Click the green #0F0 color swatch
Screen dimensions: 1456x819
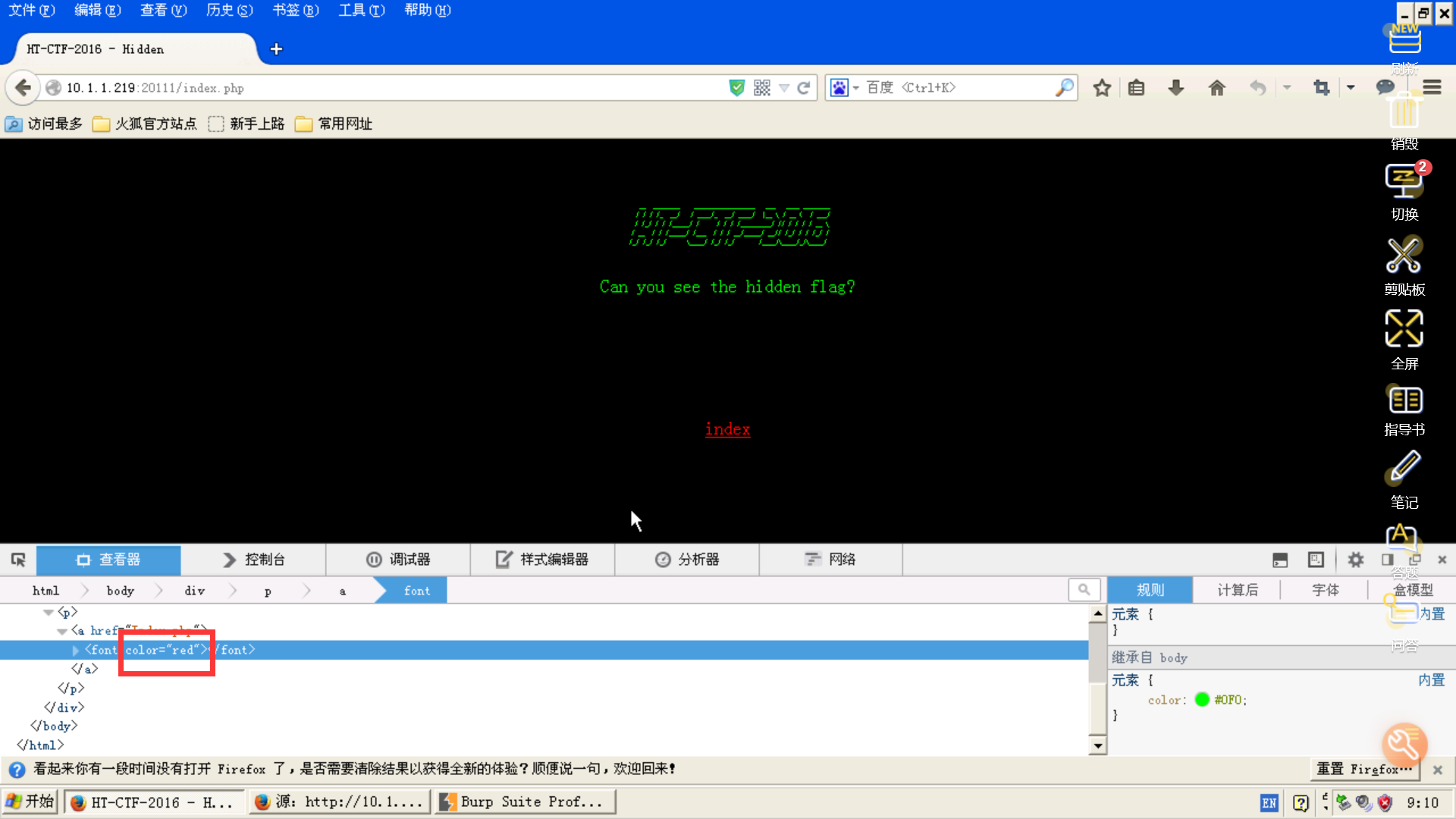pyautogui.click(x=1201, y=700)
